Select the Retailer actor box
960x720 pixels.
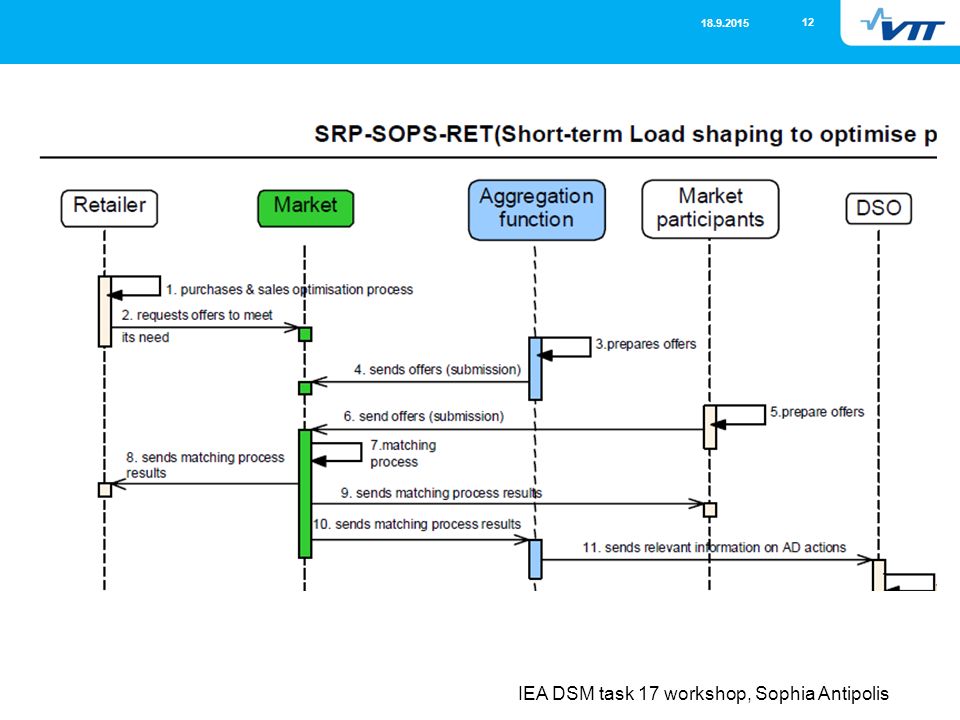tap(110, 208)
